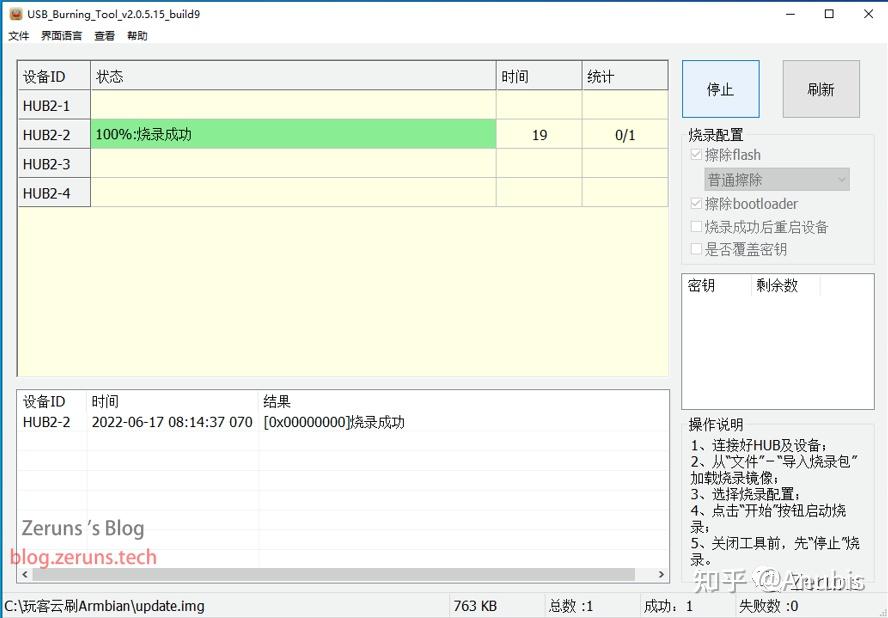This screenshot has width=888, height=618.
Task: Toggle the 擦除bootloader checkbox
Action: (696, 203)
